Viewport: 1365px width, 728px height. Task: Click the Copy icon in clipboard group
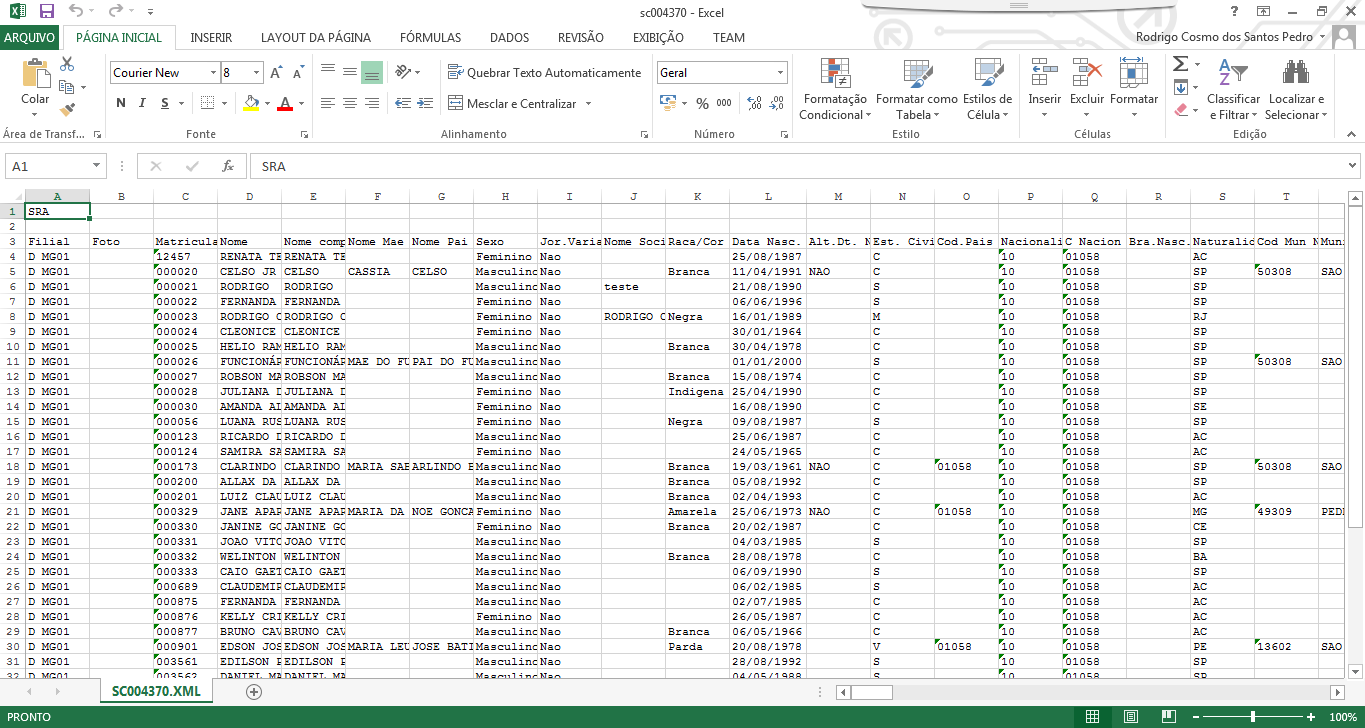67,87
